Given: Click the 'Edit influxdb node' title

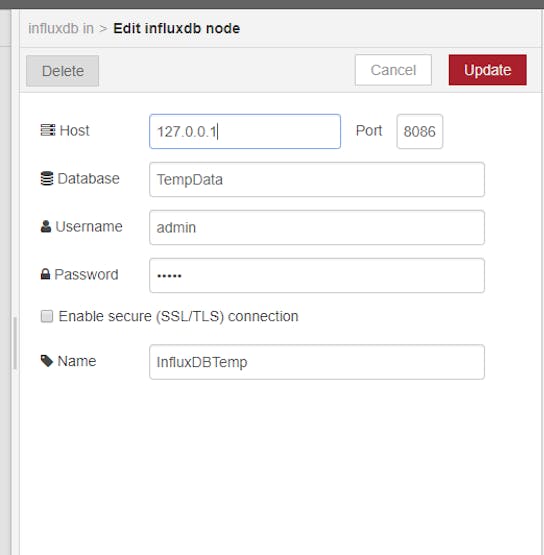Looking at the screenshot, I should click(x=177, y=28).
